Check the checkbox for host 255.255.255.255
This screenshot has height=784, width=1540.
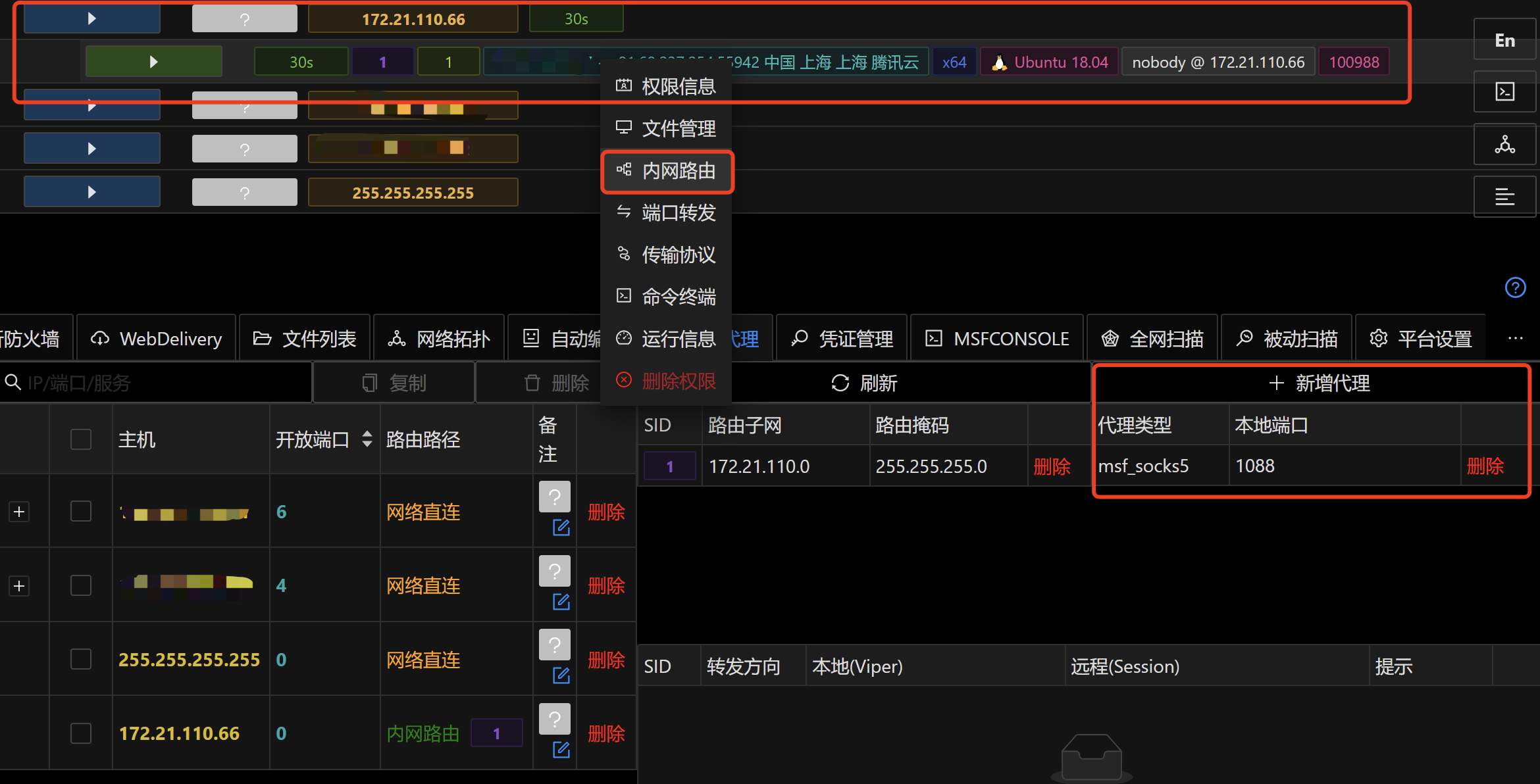tap(80, 658)
